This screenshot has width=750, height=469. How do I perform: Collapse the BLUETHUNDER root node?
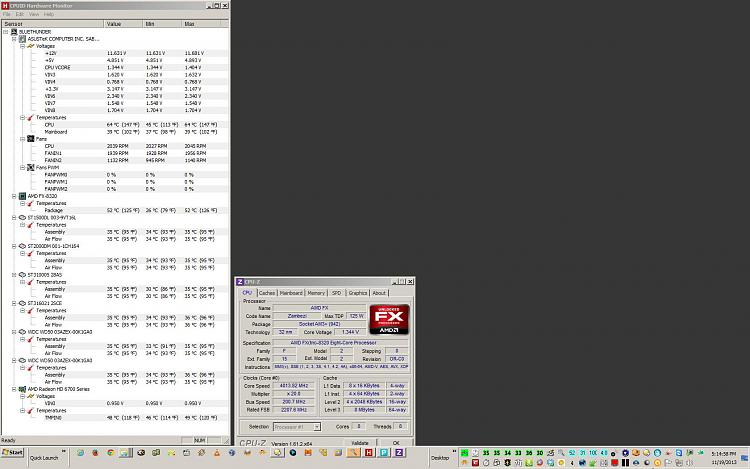pos(6,32)
